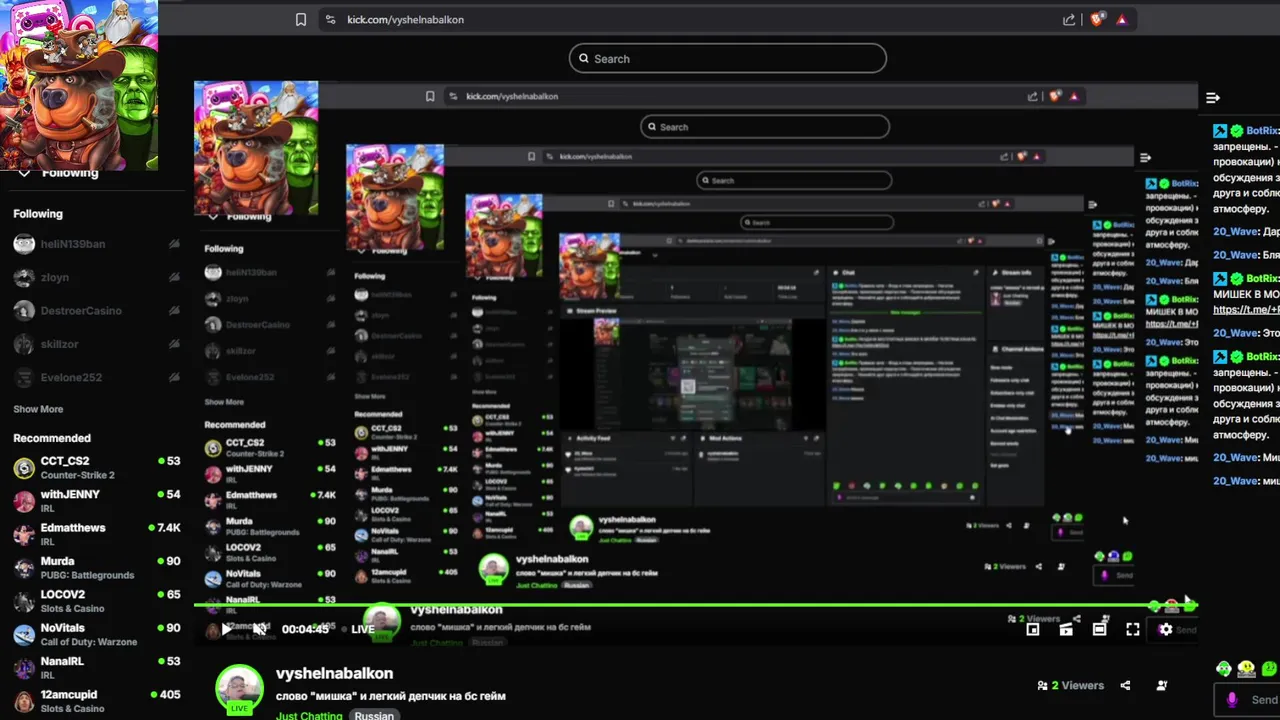Click offline icon beside Evelone252

click(174, 377)
